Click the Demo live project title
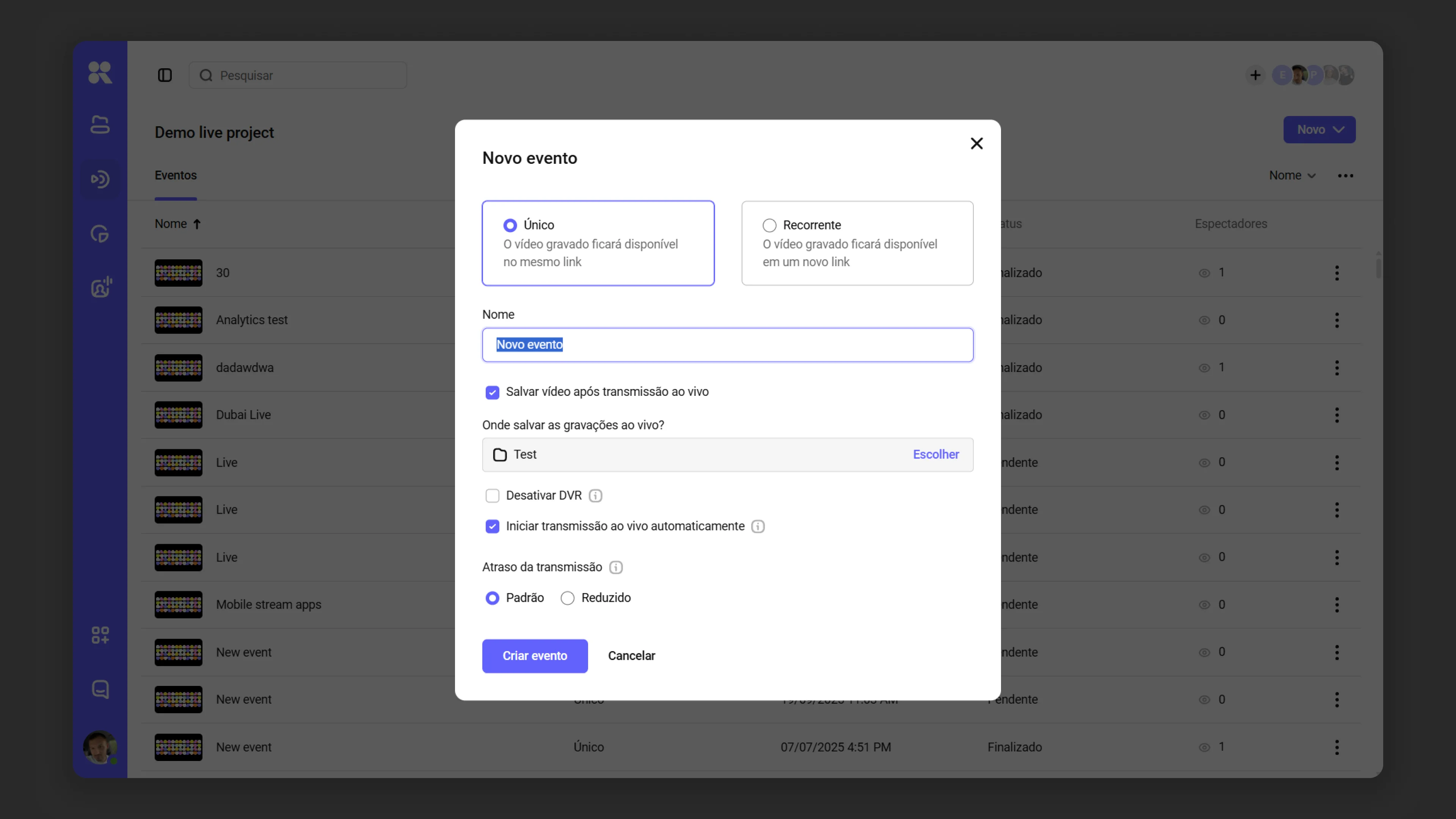This screenshot has width=1456, height=819. point(214,132)
